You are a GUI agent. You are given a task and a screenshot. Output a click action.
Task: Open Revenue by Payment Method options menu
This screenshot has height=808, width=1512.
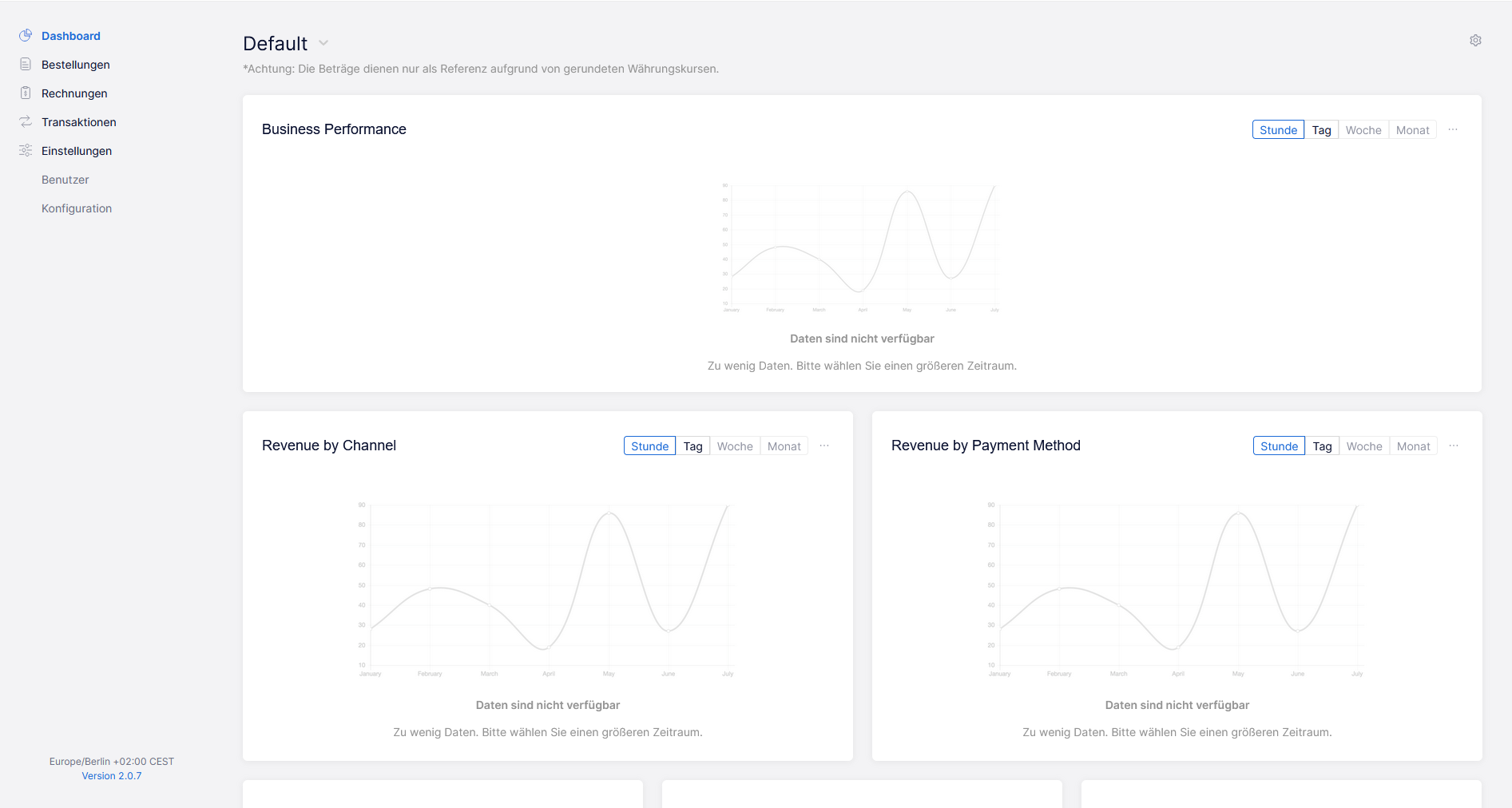1454,446
